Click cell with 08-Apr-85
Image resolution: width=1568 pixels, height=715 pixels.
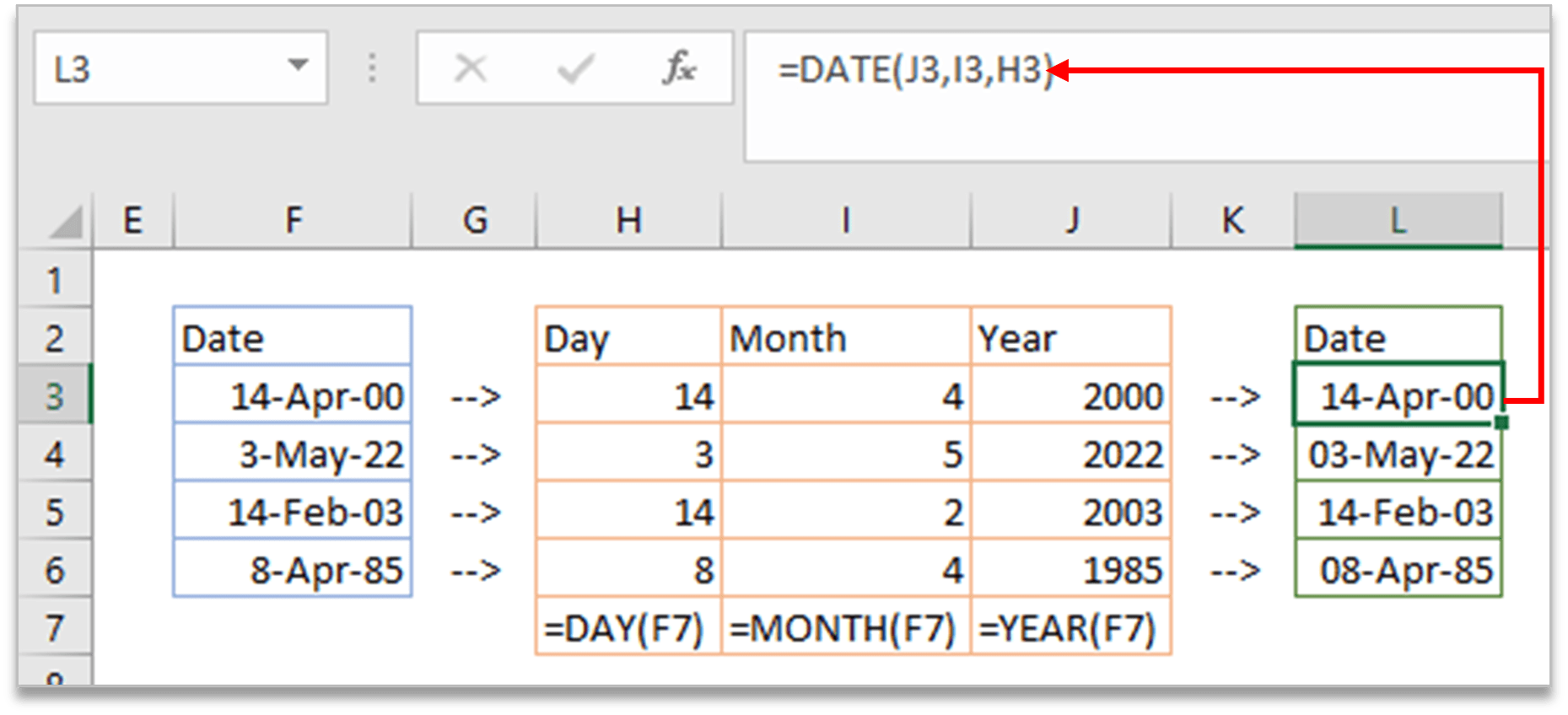pyautogui.click(x=1398, y=569)
